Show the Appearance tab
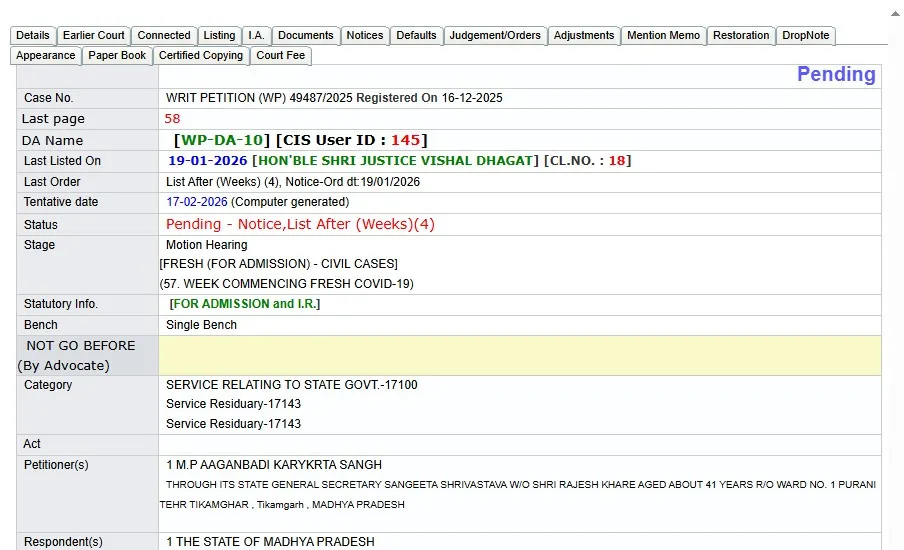The width and height of the screenshot is (904, 550). tap(46, 56)
